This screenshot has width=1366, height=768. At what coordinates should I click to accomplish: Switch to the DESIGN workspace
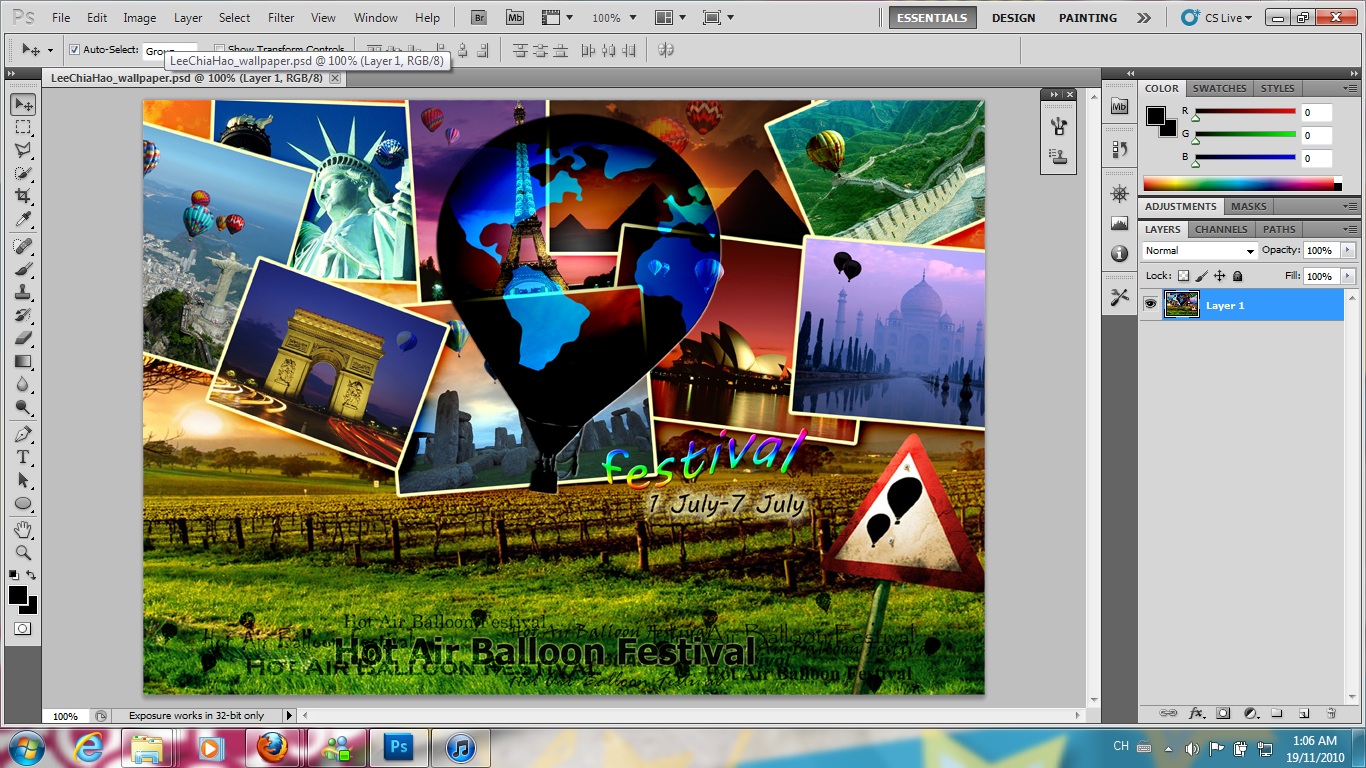[1013, 17]
